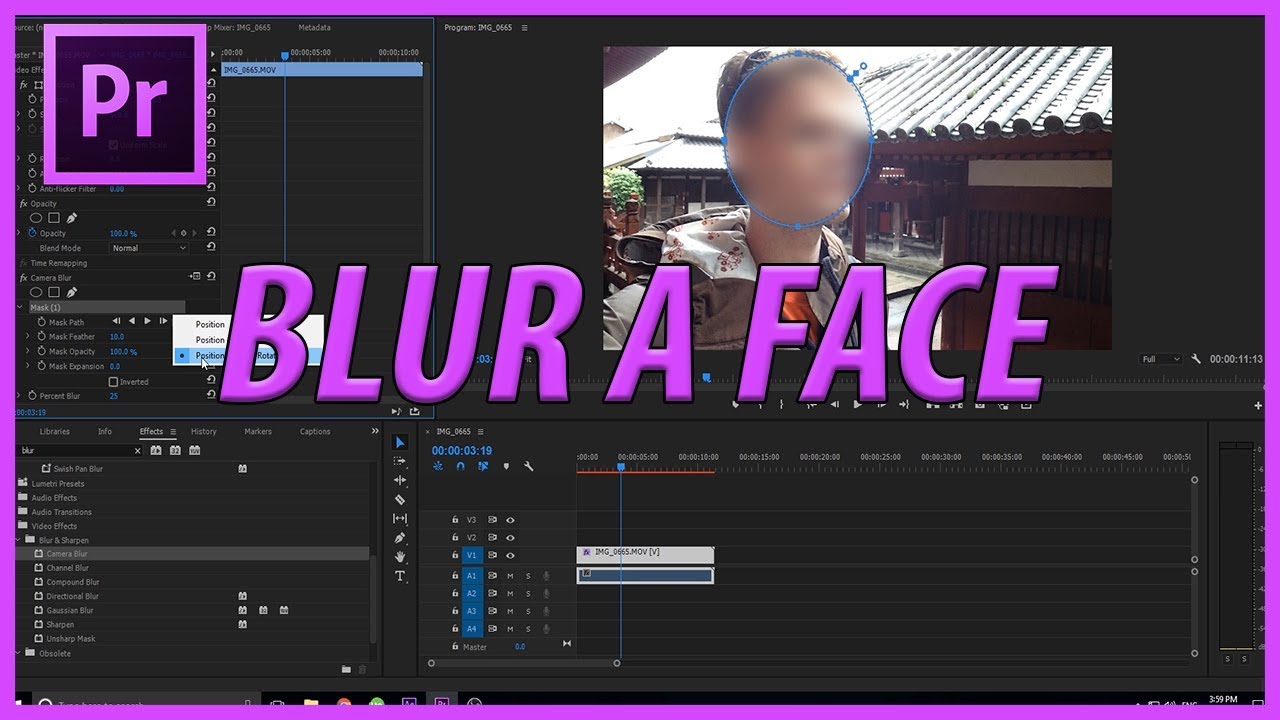
Task: Select the Type tool
Action: [399, 576]
